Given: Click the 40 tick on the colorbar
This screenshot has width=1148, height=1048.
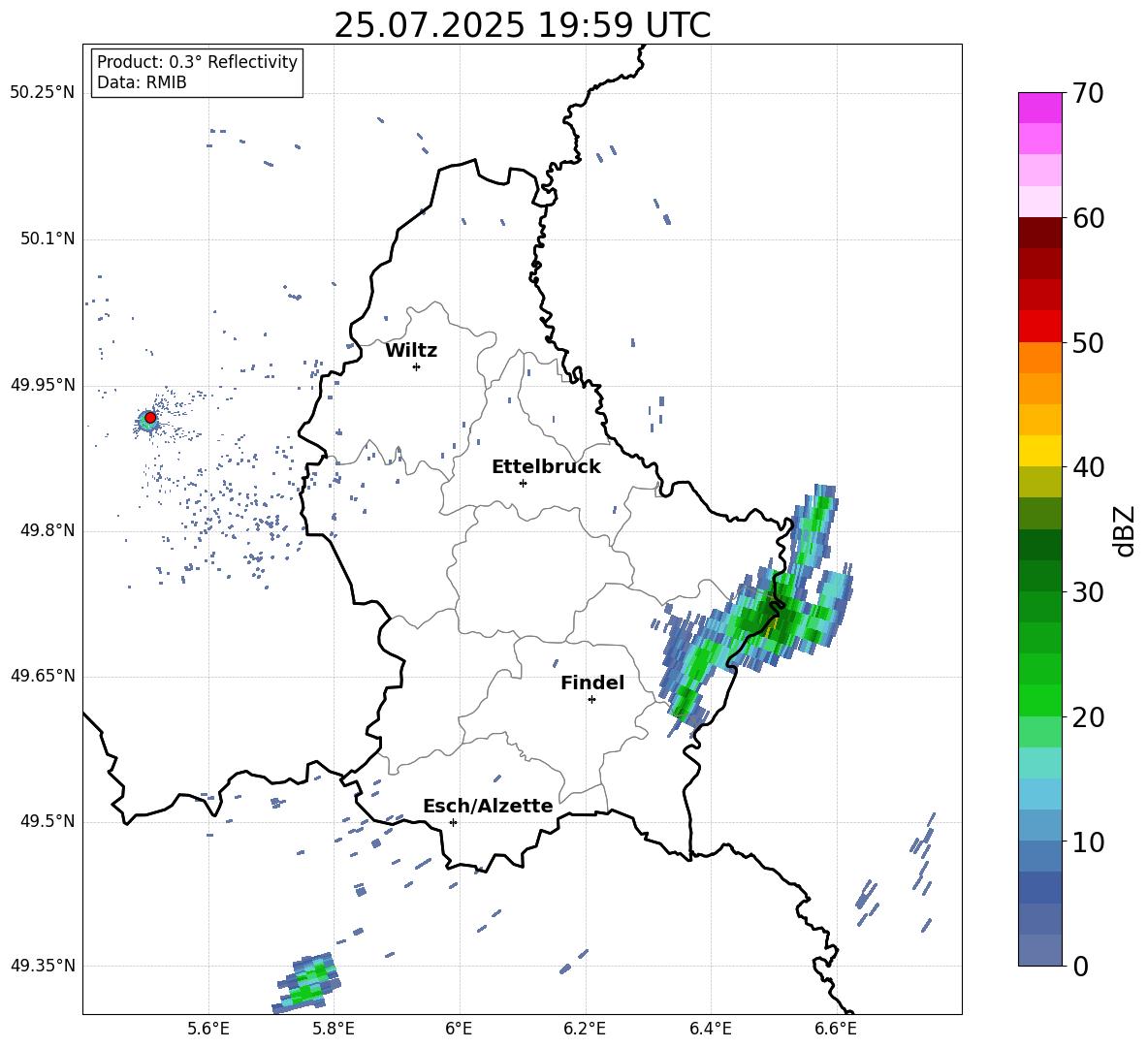Looking at the screenshot, I should (x=1089, y=467).
